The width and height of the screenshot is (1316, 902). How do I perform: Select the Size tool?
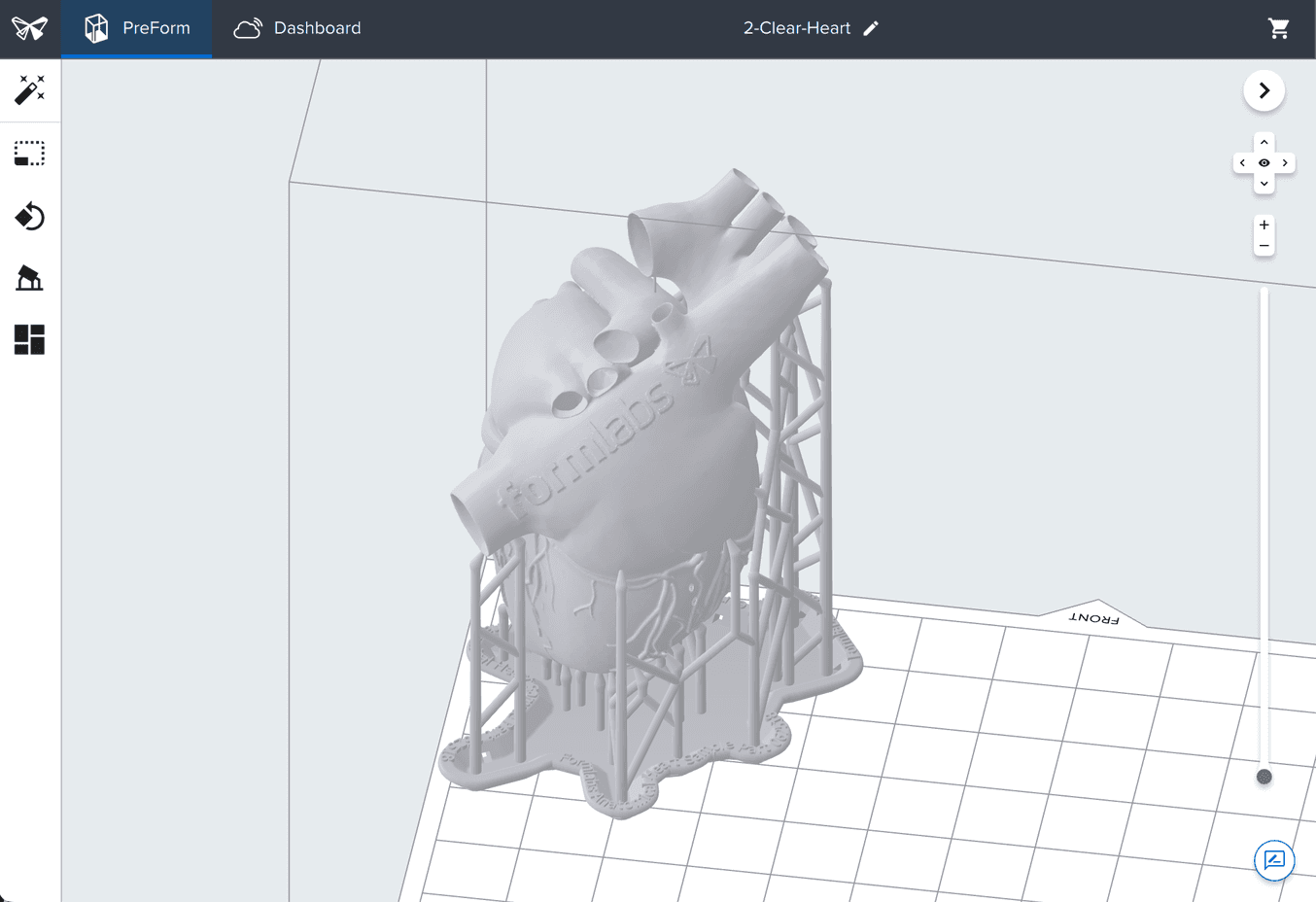[29, 154]
